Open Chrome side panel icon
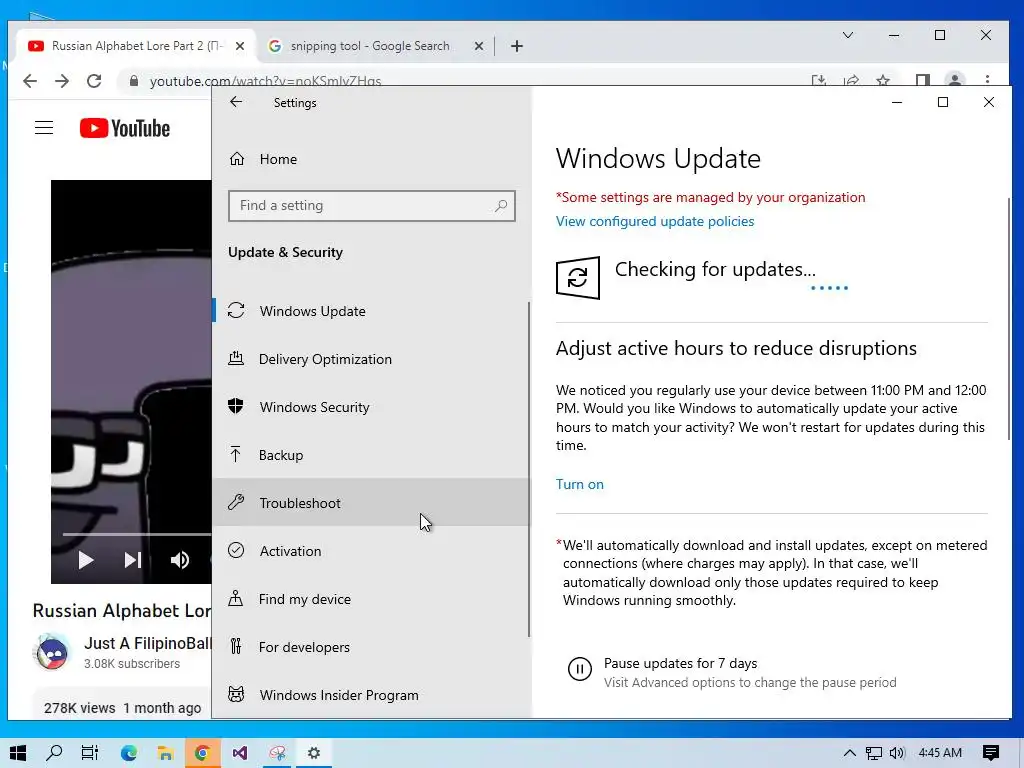The image size is (1024, 768). click(922, 80)
